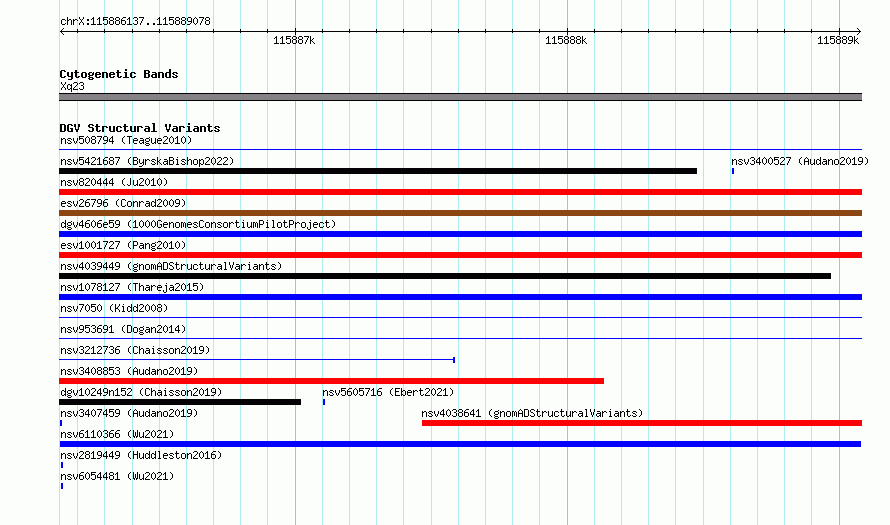The height and width of the screenshot is (525, 890).
Task: Click the 115889k ruler label
Action: pos(838,40)
